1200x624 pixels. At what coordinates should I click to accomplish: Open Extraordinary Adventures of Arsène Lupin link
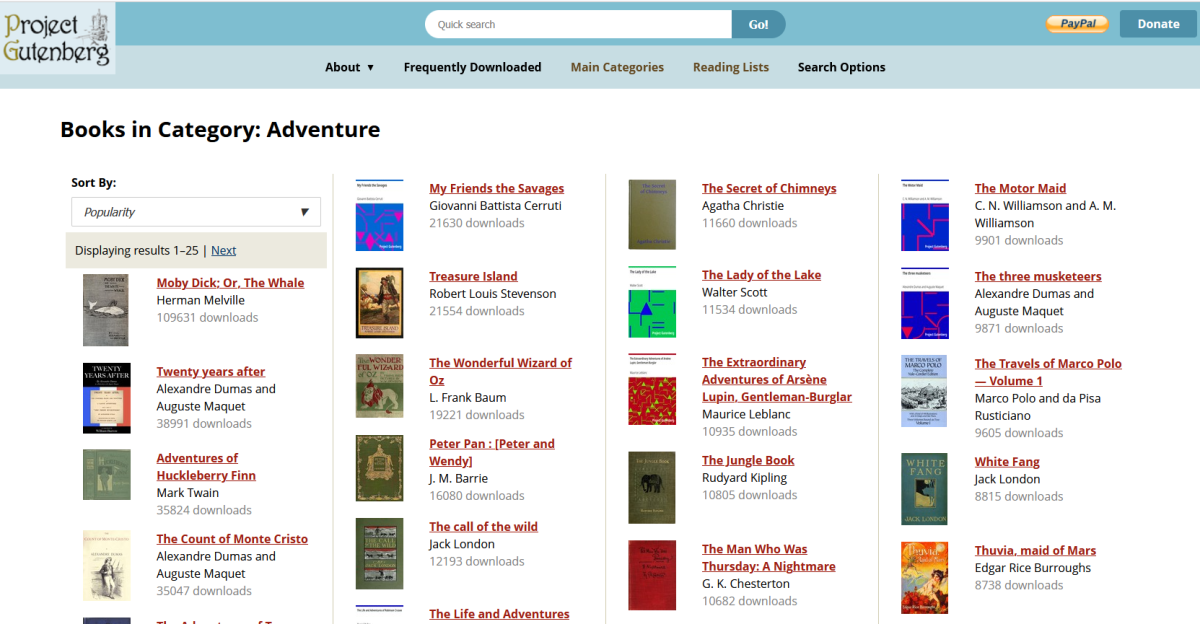pos(777,380)
